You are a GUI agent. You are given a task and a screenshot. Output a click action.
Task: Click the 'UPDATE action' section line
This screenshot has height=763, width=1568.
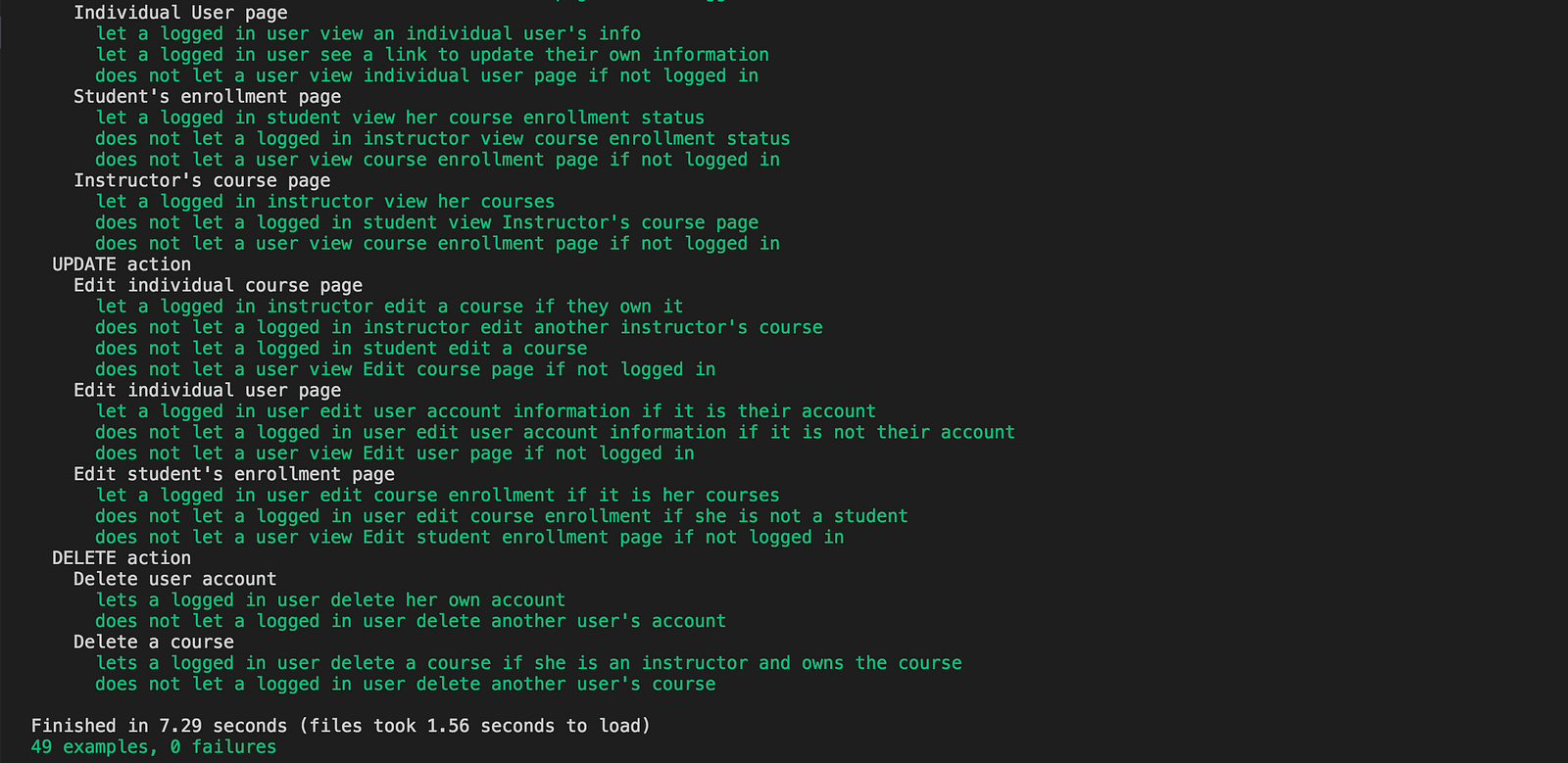[122, 264]
